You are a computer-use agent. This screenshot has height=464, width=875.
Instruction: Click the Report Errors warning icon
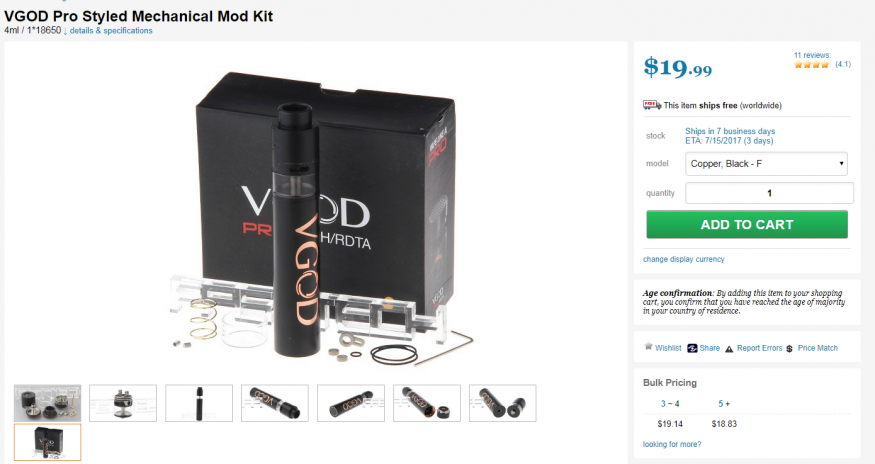click(x=729, y=348)
